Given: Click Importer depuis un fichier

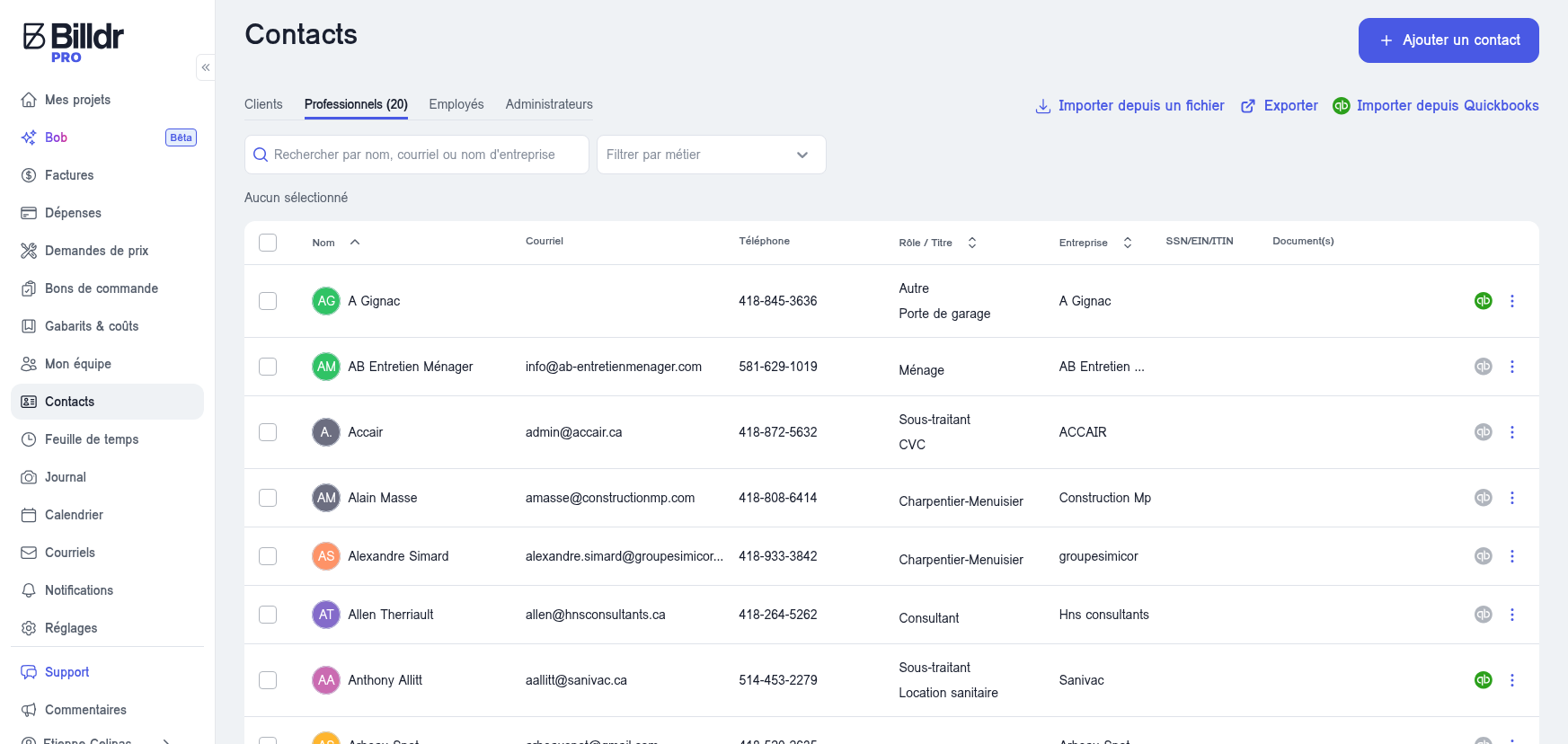Looking at the screenshot, I should tap(1129, 106).
